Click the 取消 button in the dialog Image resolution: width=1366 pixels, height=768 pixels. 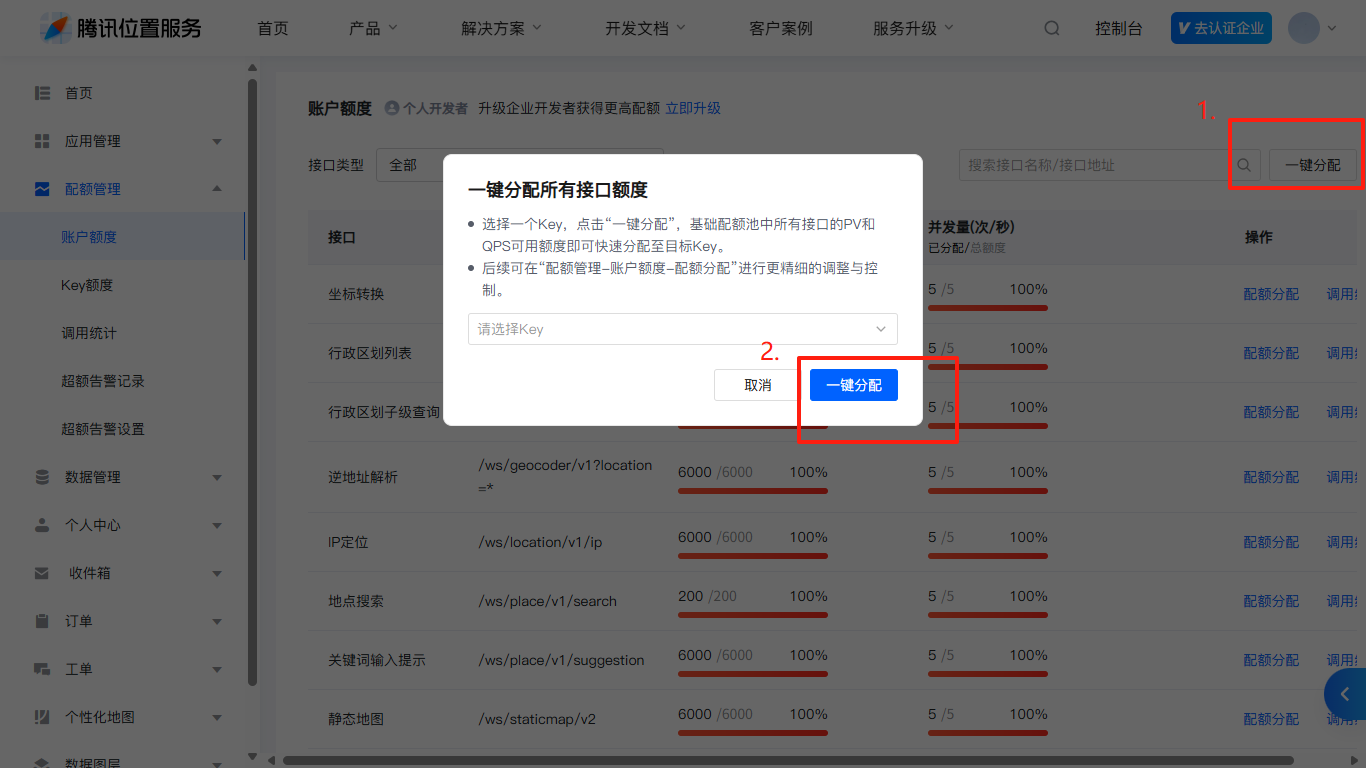pyautogui.click(x=757, y=385)
